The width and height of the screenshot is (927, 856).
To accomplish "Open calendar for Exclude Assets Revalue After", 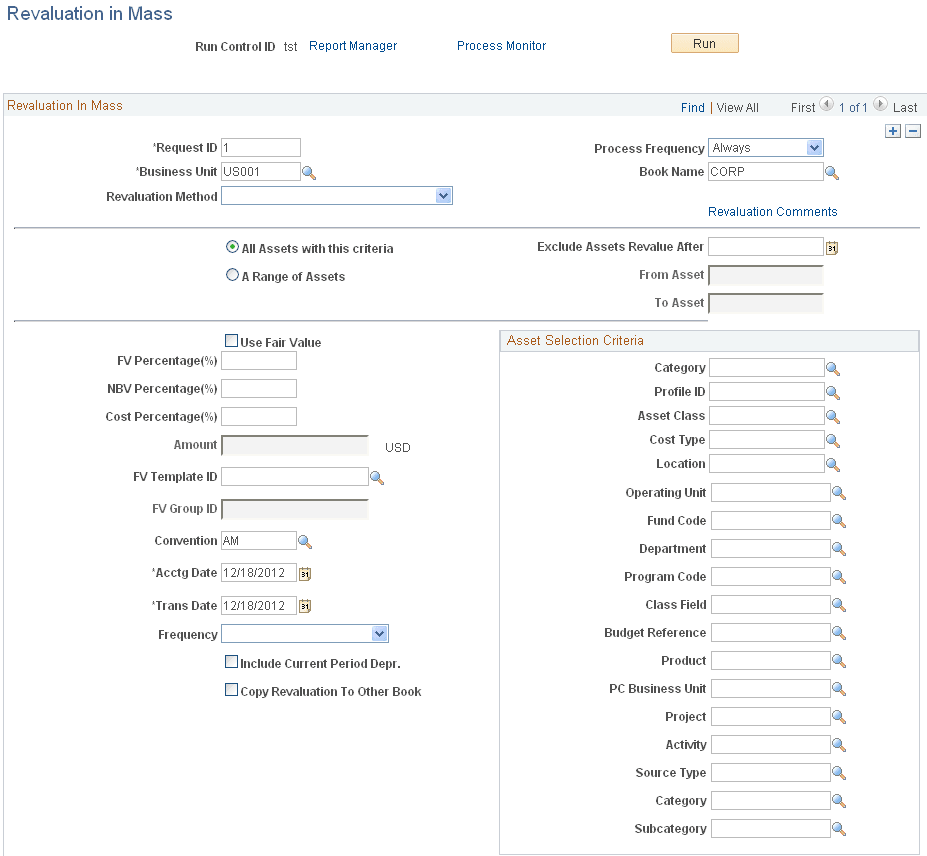I will coord(832,248).
